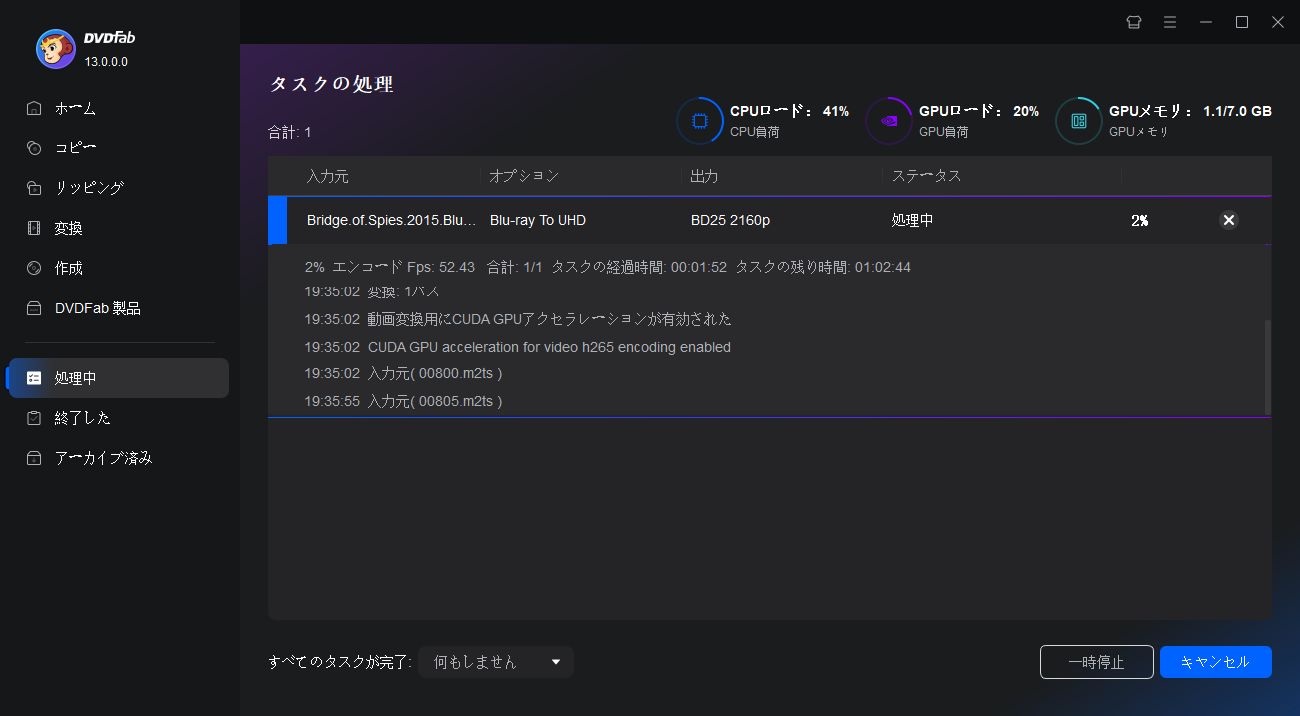The width and height of the screenshot is (1300, 716).
Task: Select the リッピング ripper icon
Action: tap(34, 188)
